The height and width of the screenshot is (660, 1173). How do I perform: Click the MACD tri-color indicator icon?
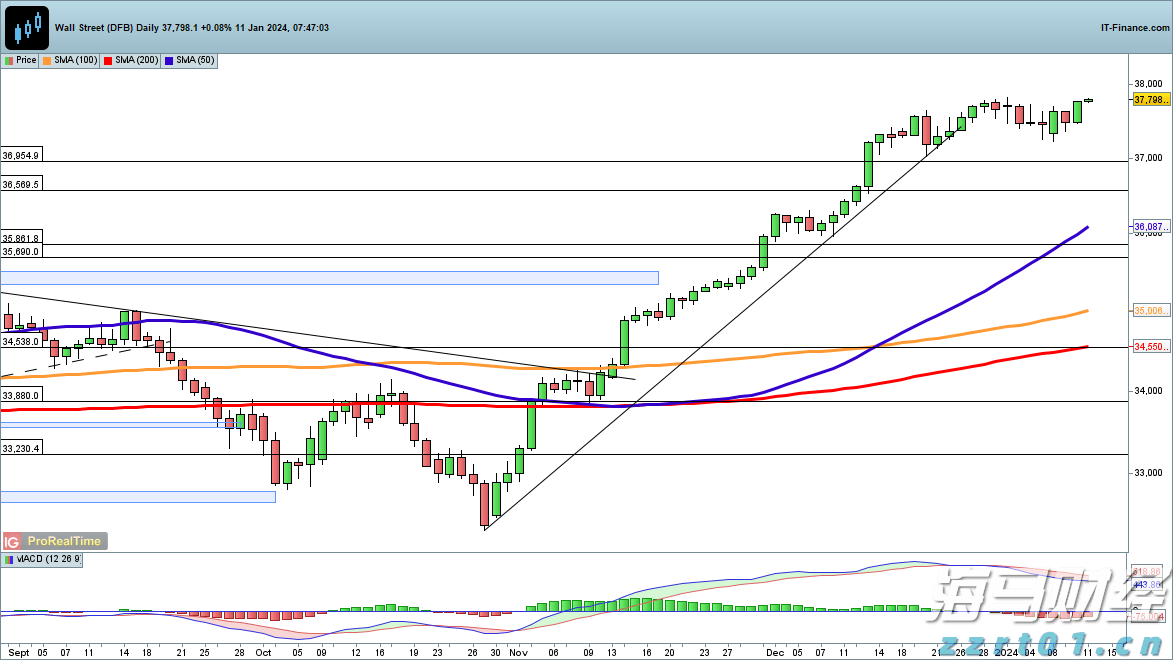point(10,560)
